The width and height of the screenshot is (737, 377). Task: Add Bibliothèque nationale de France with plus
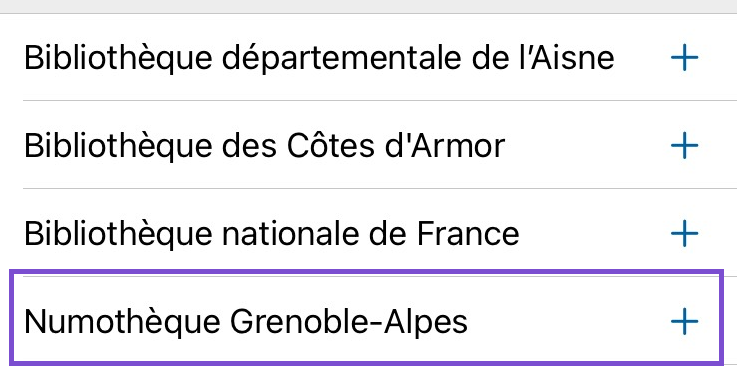684,234
